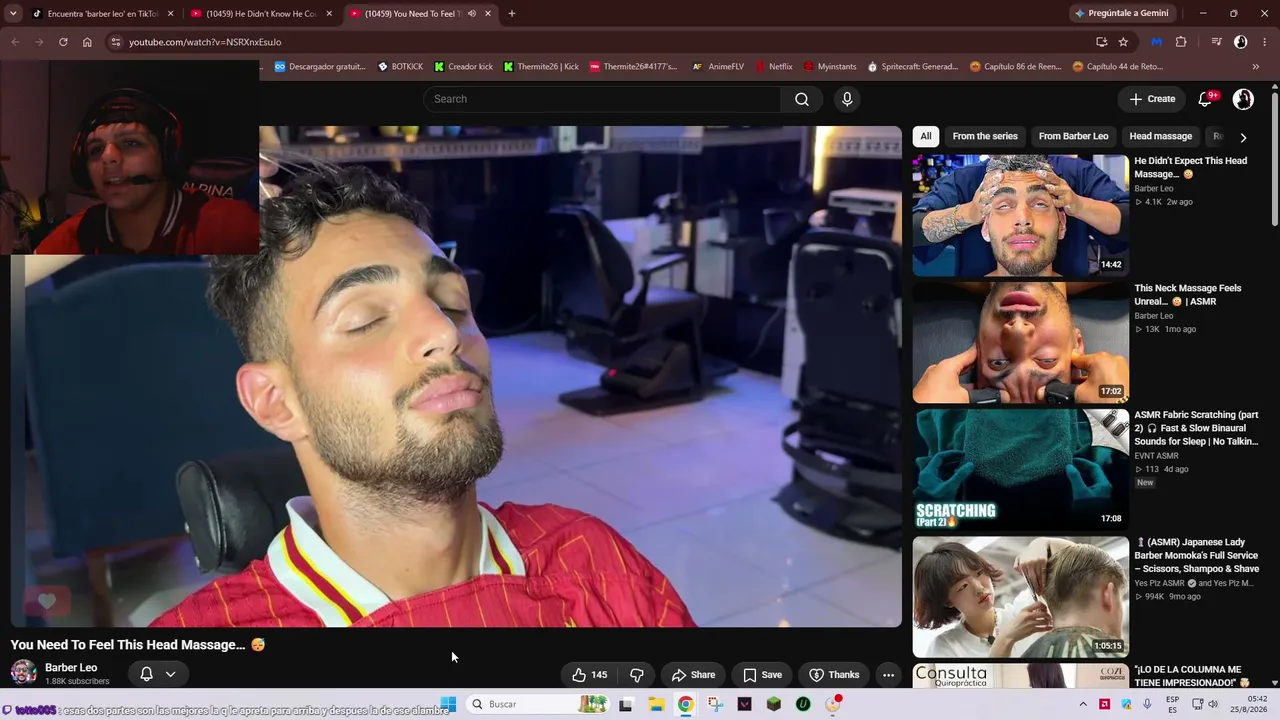Click the microphone icon in system tray
Viewport: 1280px width, 720px height.
pos(1148,704)
